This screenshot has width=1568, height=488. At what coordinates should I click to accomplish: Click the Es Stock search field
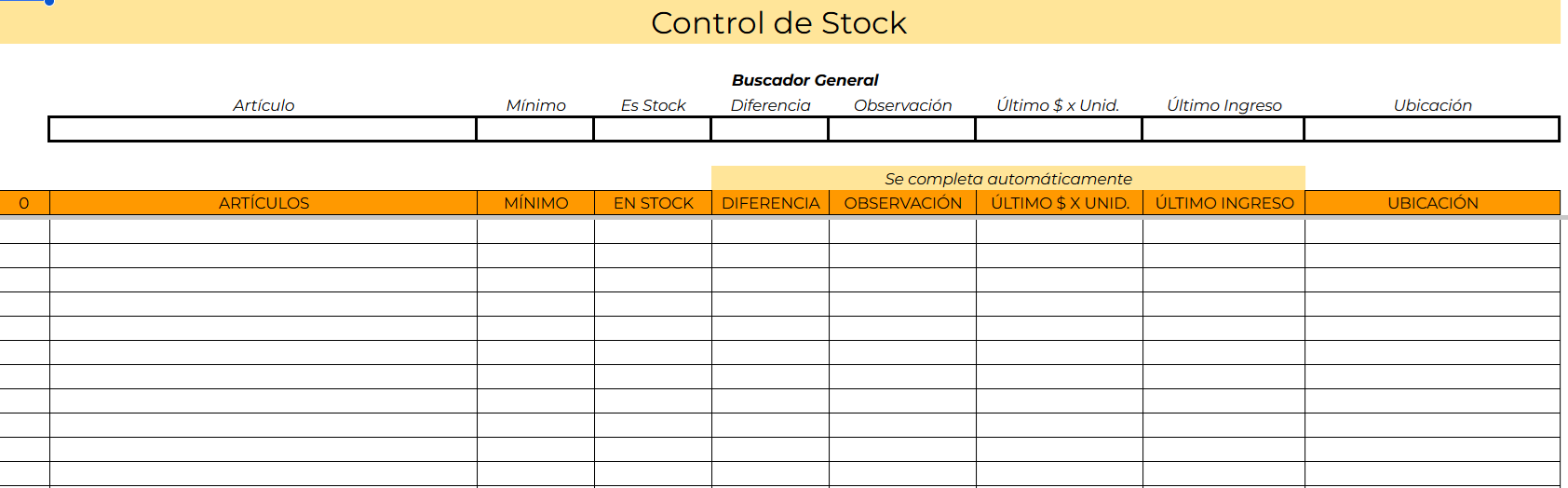point(653,129)
